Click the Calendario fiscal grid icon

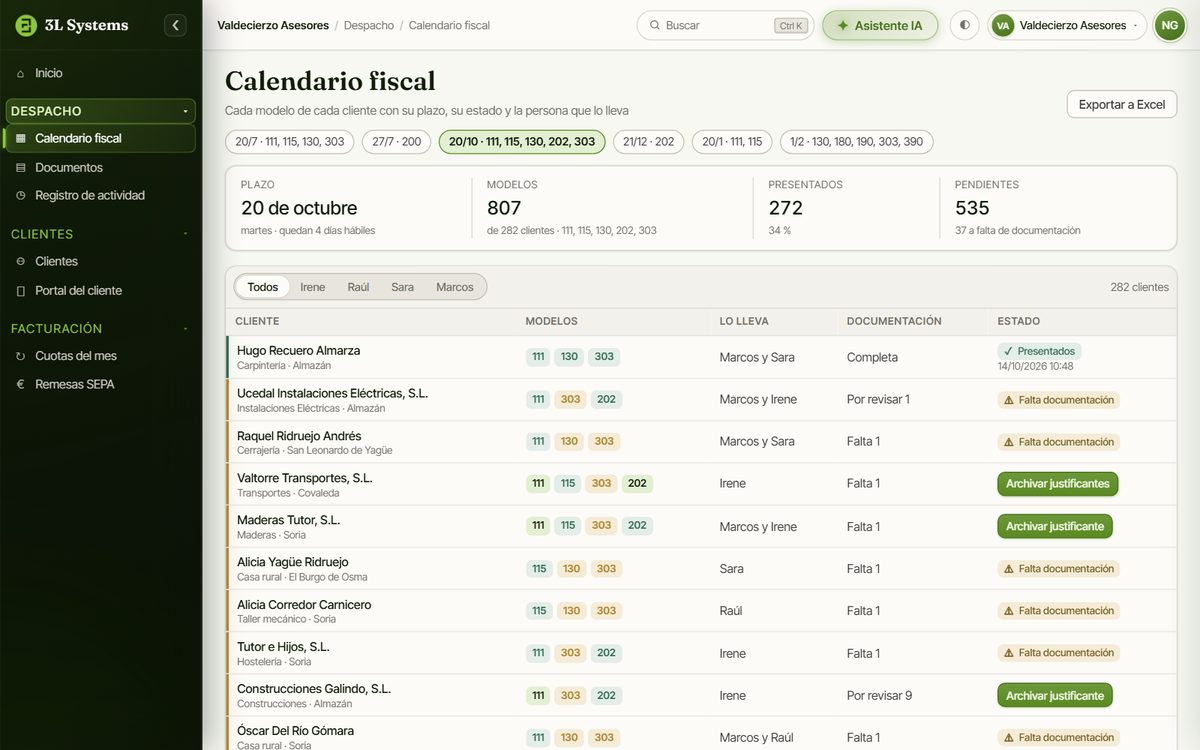(21, 138)
